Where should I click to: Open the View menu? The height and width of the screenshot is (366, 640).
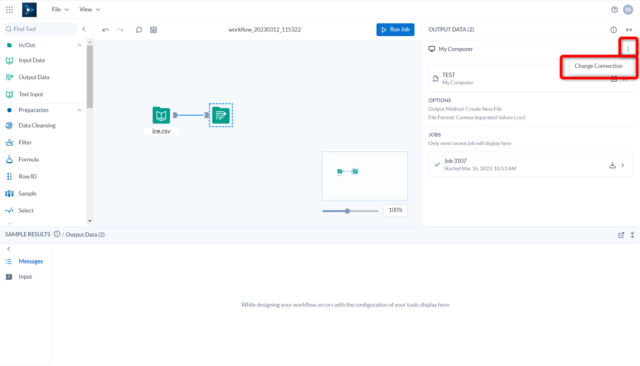(x=89, y=9)
